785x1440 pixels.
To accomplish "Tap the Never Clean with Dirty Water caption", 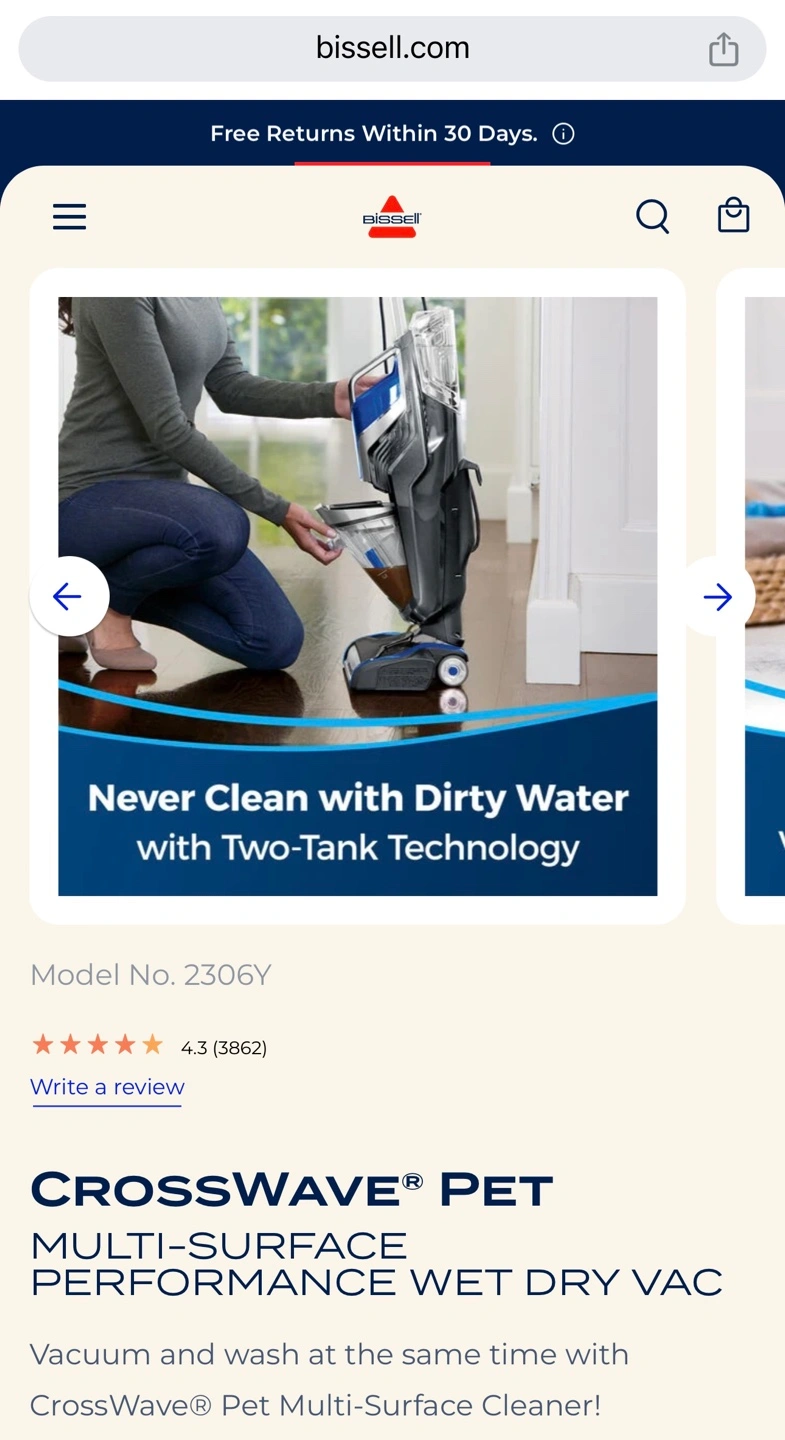I will point(358,798).
